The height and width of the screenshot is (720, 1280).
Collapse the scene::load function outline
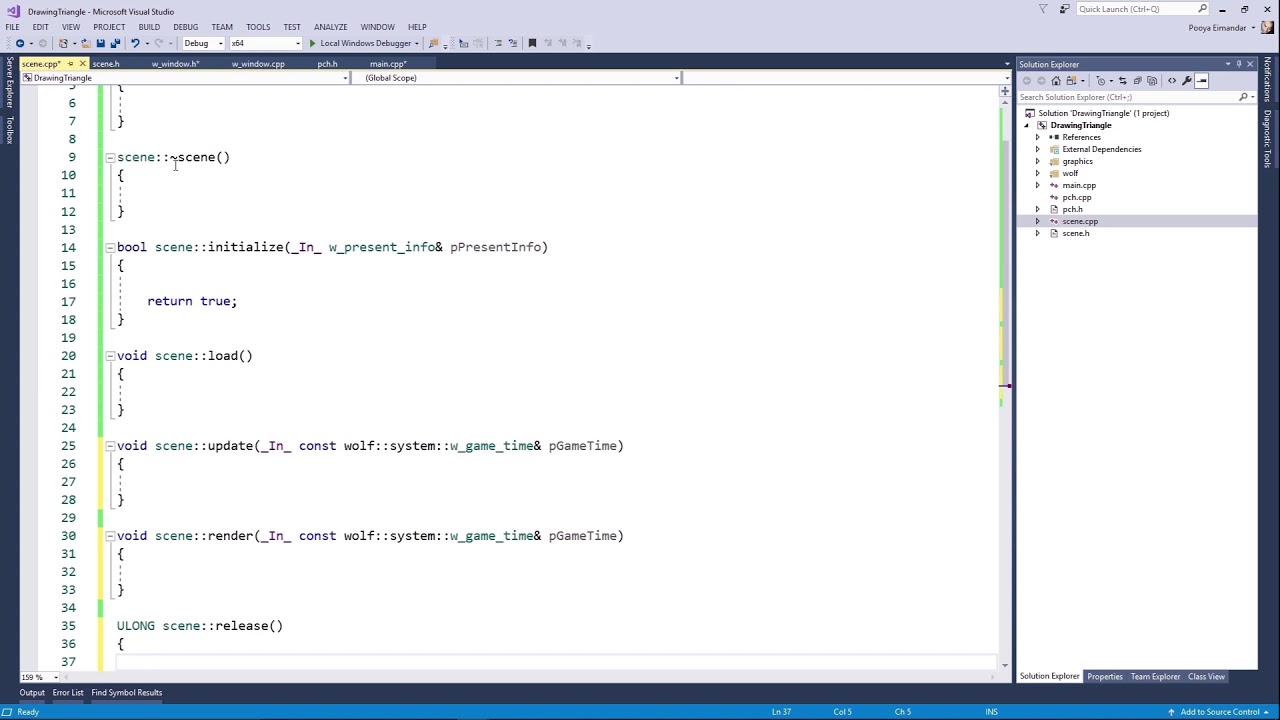pos(110,356)
